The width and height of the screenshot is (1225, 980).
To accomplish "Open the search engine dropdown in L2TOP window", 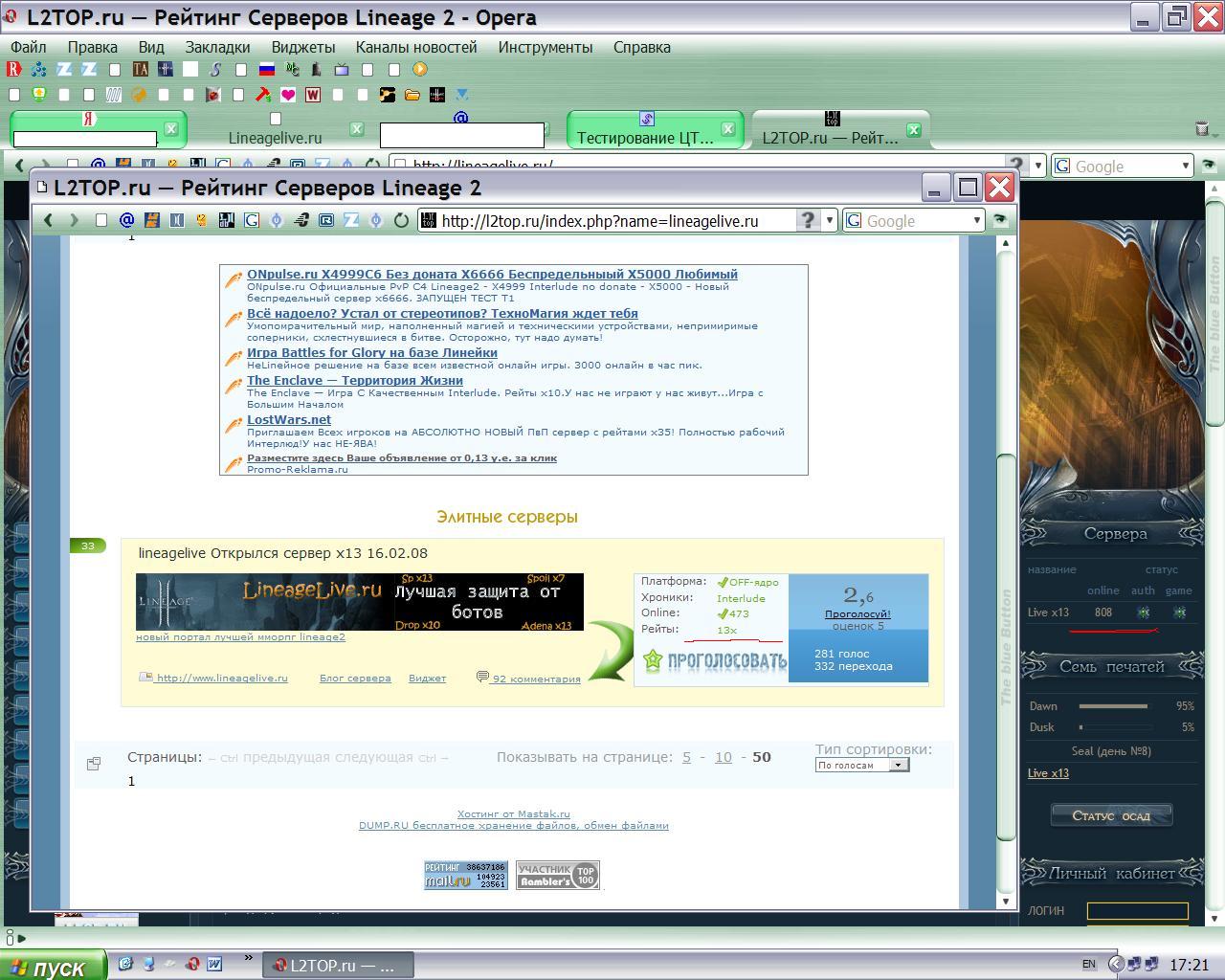I will point(977,220).
